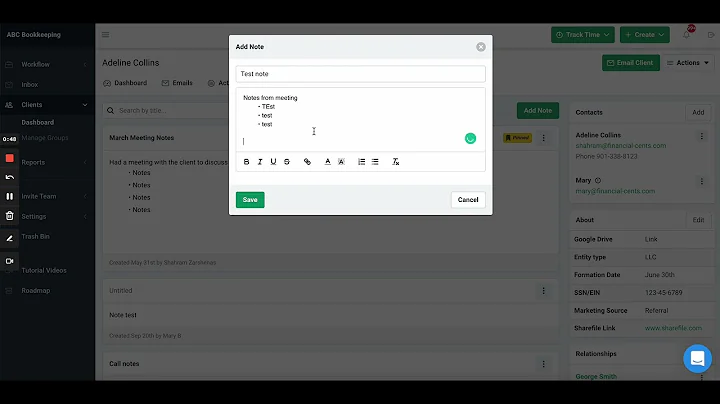Screen dimensions: 720x404
Task: Open the George Smith relationship link
Action: pyautogui.click(x=596, y=376)
